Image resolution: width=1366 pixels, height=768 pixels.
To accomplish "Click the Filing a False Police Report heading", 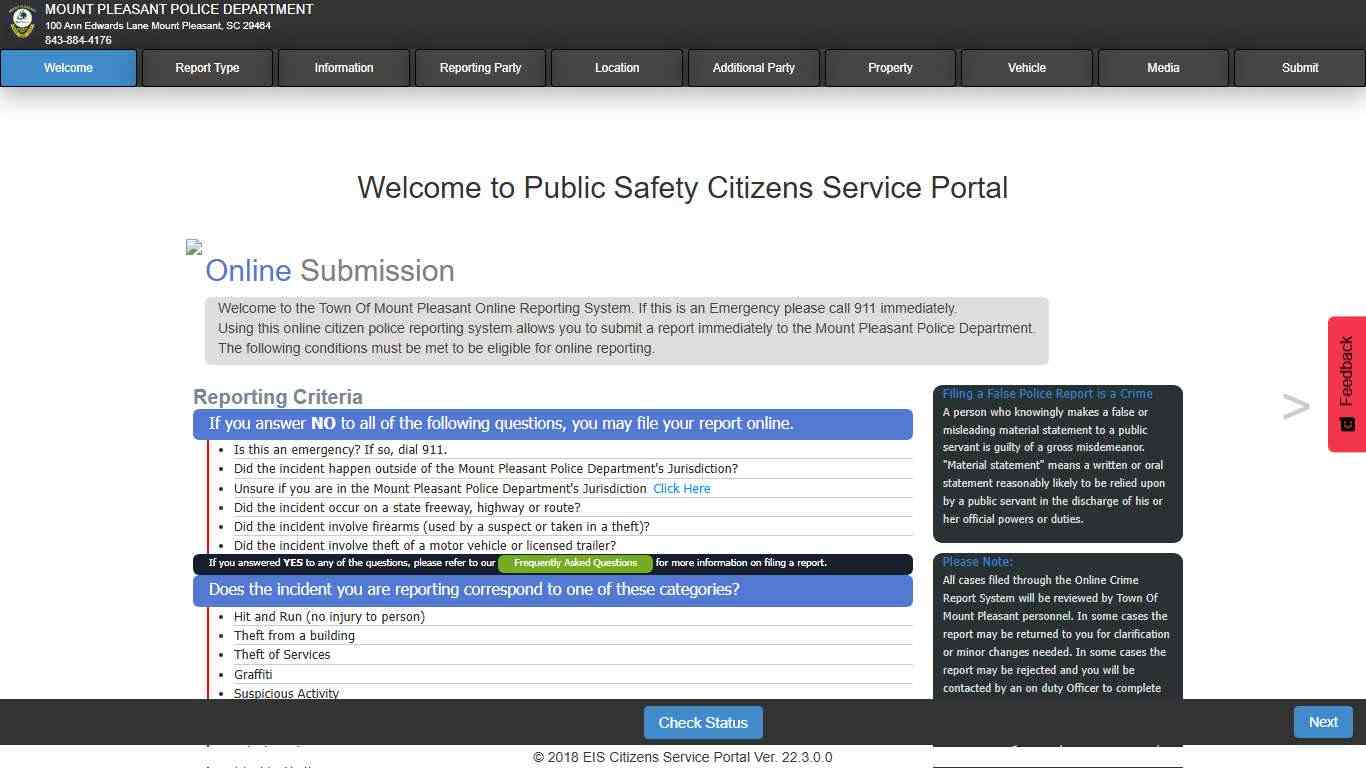I will 1047,393.
